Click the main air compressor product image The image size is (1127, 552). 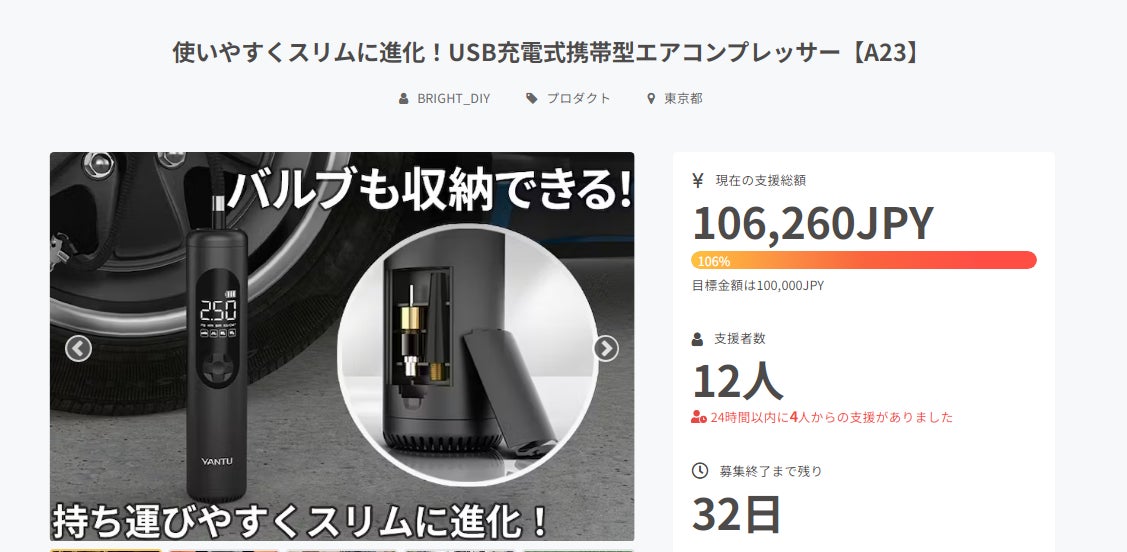(342, 346)
